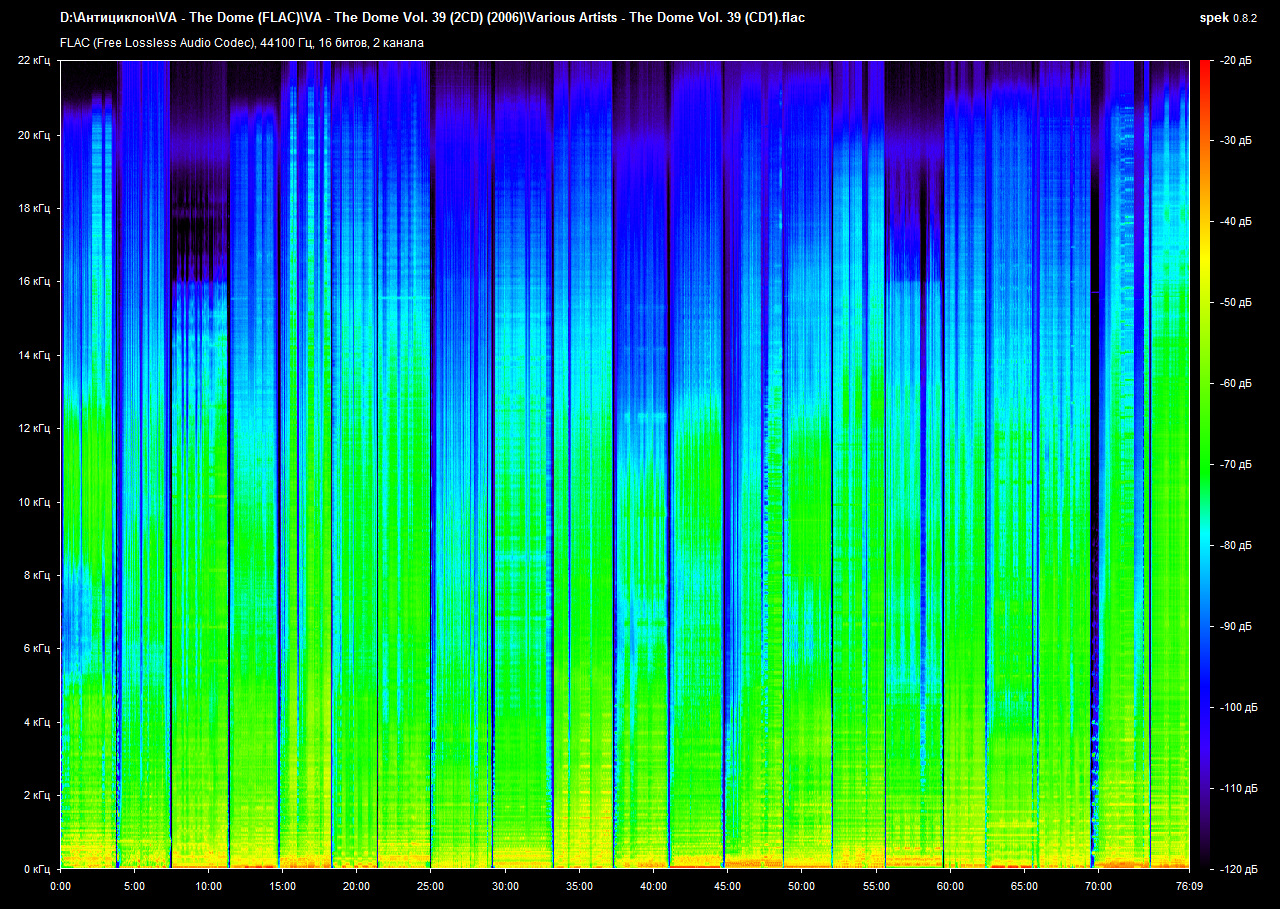The height and width of the screenshot is (909, 1280).
Task: Click the 10 кГц frequency axis label
Action: (x=34, y=502)
